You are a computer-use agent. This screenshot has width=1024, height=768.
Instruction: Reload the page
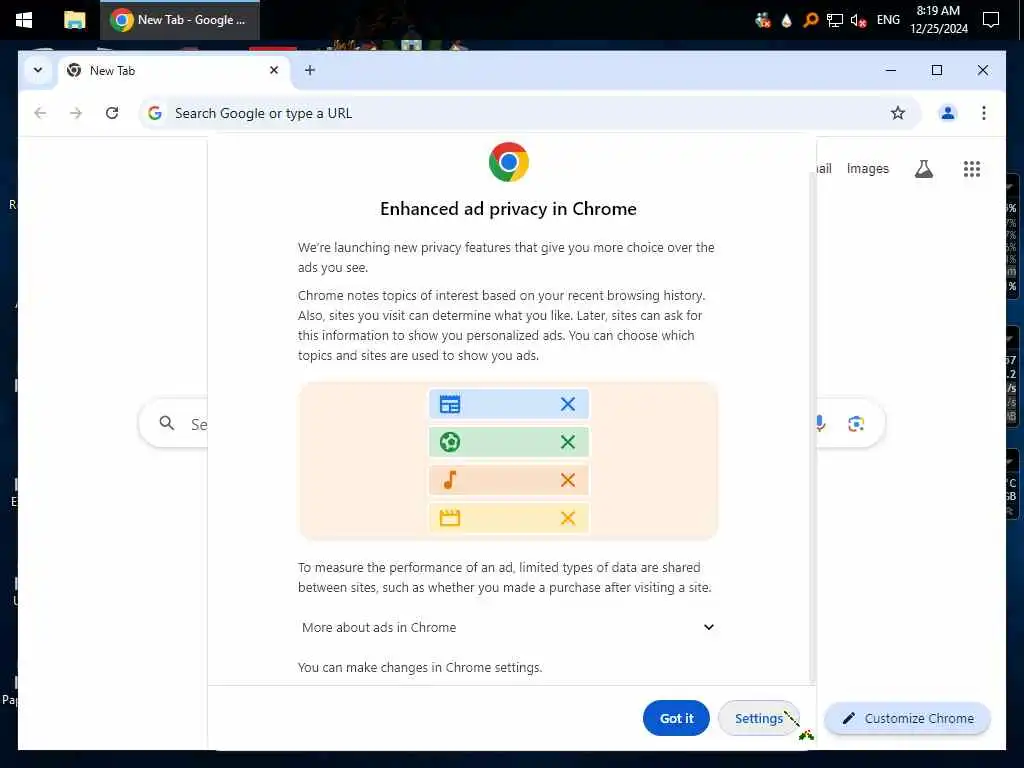(112, 113)
